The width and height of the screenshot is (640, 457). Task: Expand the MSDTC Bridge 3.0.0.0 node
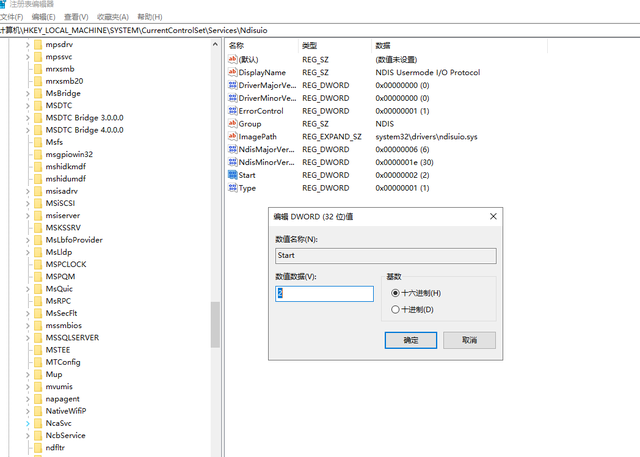(28, 118)
